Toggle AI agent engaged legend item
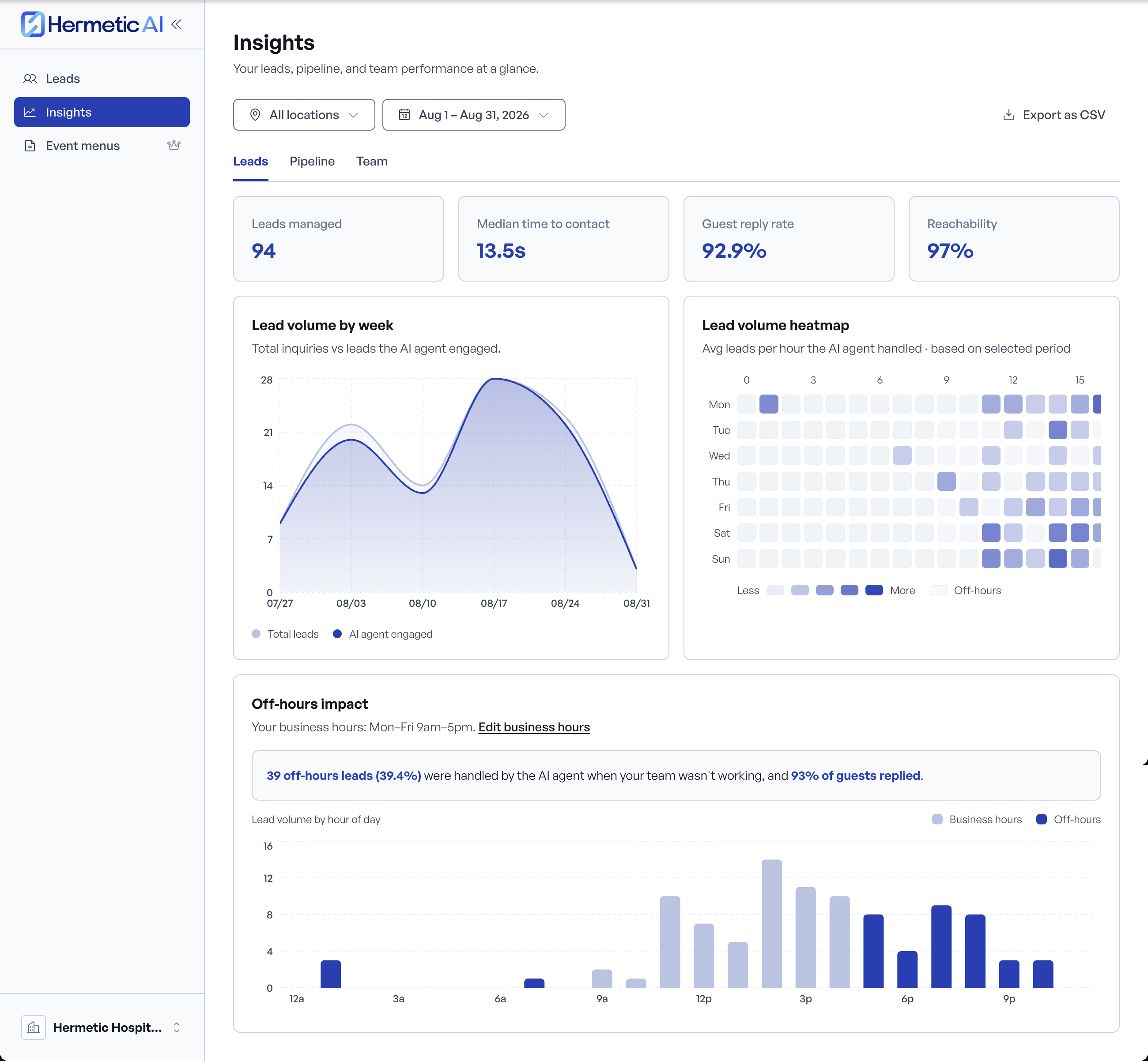Screen dimensions: 1148x1061 [382, 634]
